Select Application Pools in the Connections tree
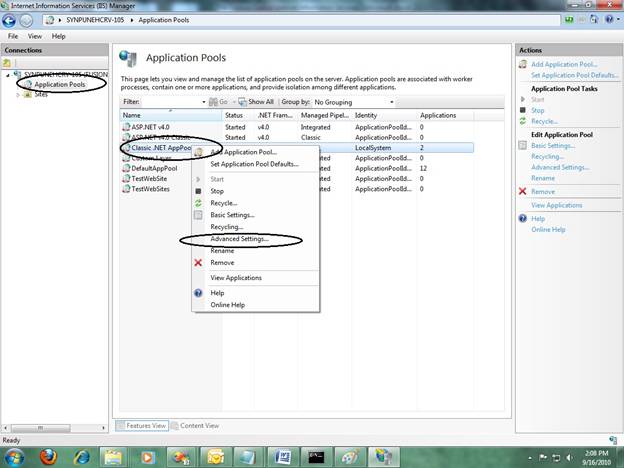The height and width of the screenshot is (468, 624). point(60,84)
